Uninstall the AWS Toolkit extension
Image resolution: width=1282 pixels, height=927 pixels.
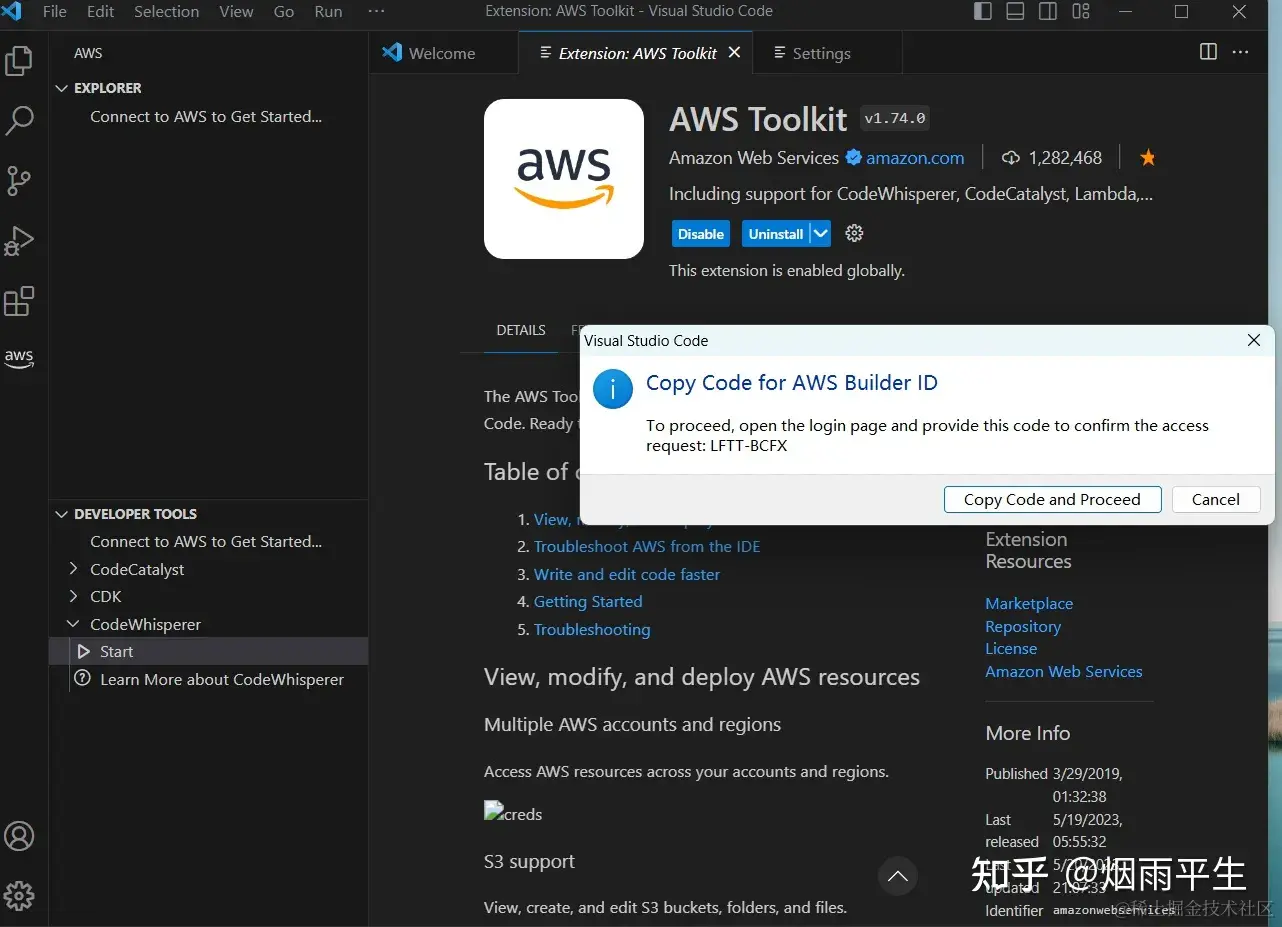[x=776, y=234]
